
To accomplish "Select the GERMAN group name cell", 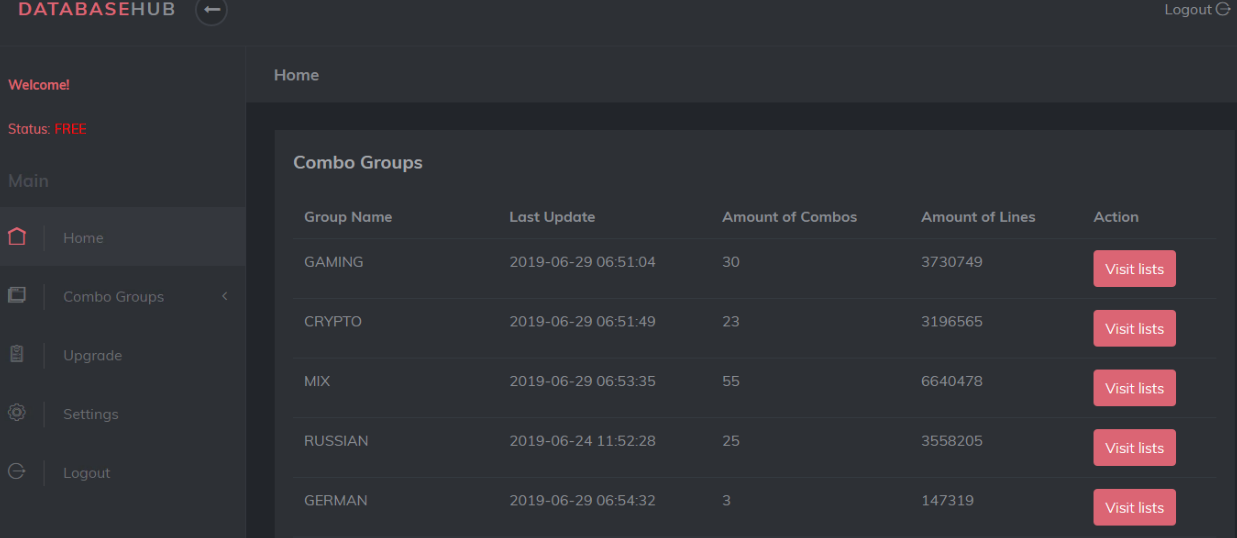I will tap(336, 500).
